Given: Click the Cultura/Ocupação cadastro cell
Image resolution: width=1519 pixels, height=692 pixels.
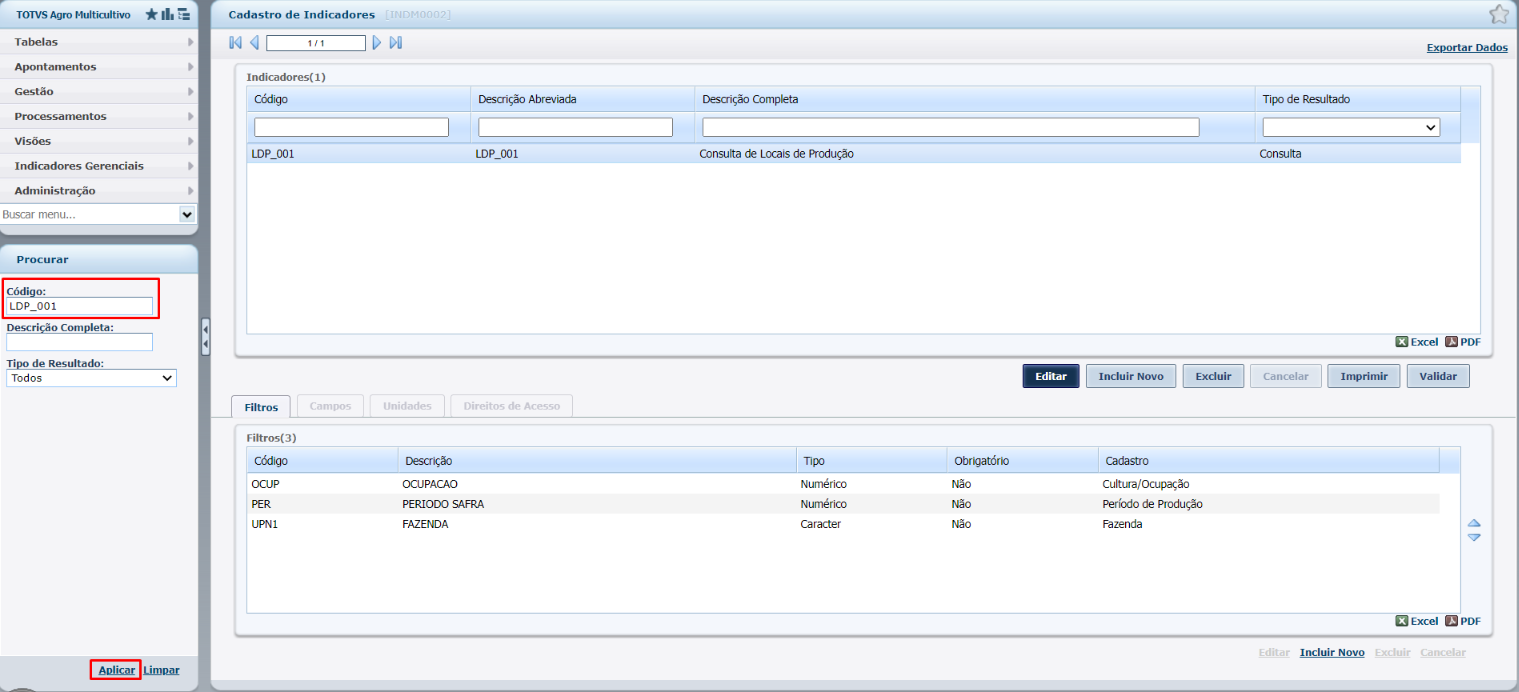Looking at the screenshot, I should [x=1145, y=484].
